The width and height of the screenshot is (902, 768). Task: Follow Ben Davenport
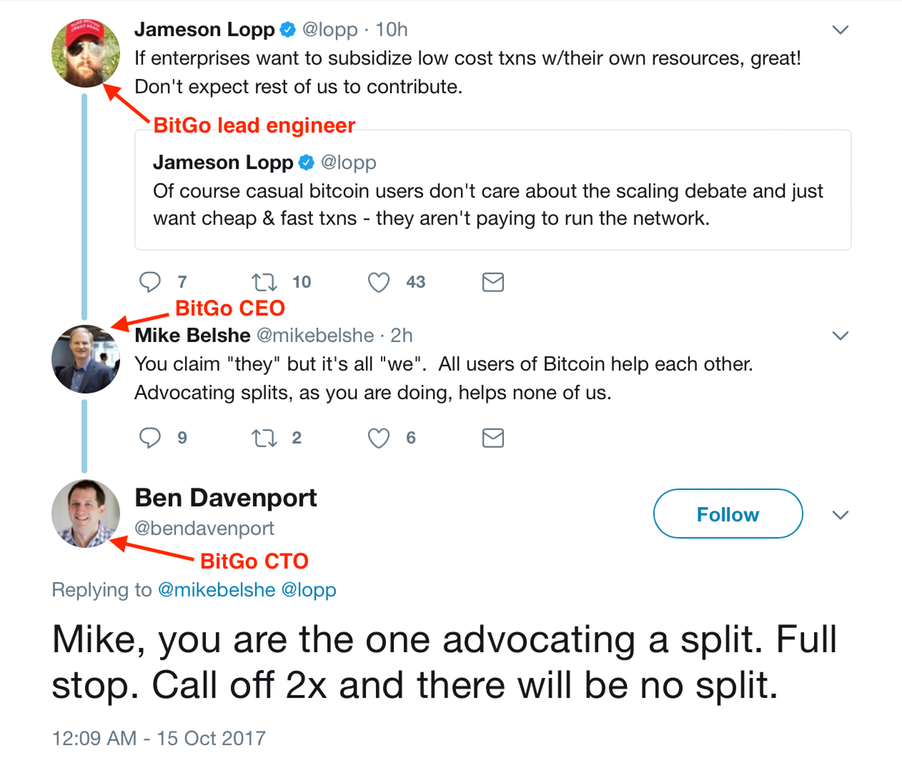point(727,515)
